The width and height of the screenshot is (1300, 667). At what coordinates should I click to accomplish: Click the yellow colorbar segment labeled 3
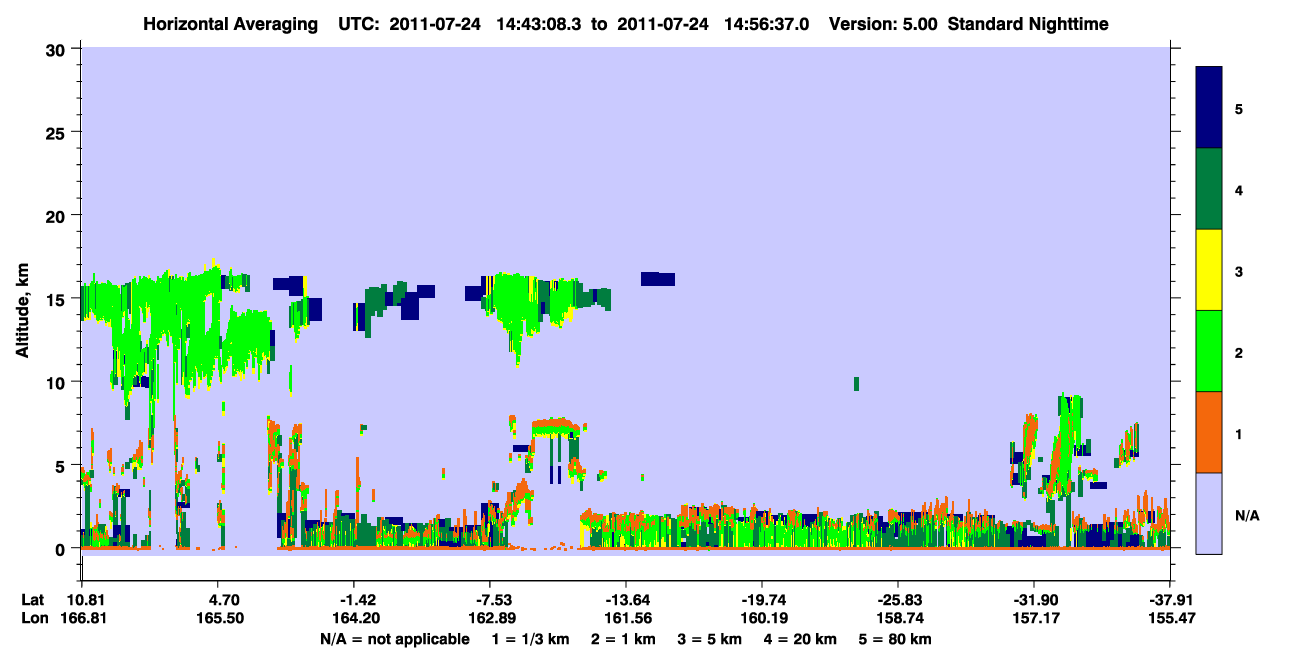pos(1209,270)
